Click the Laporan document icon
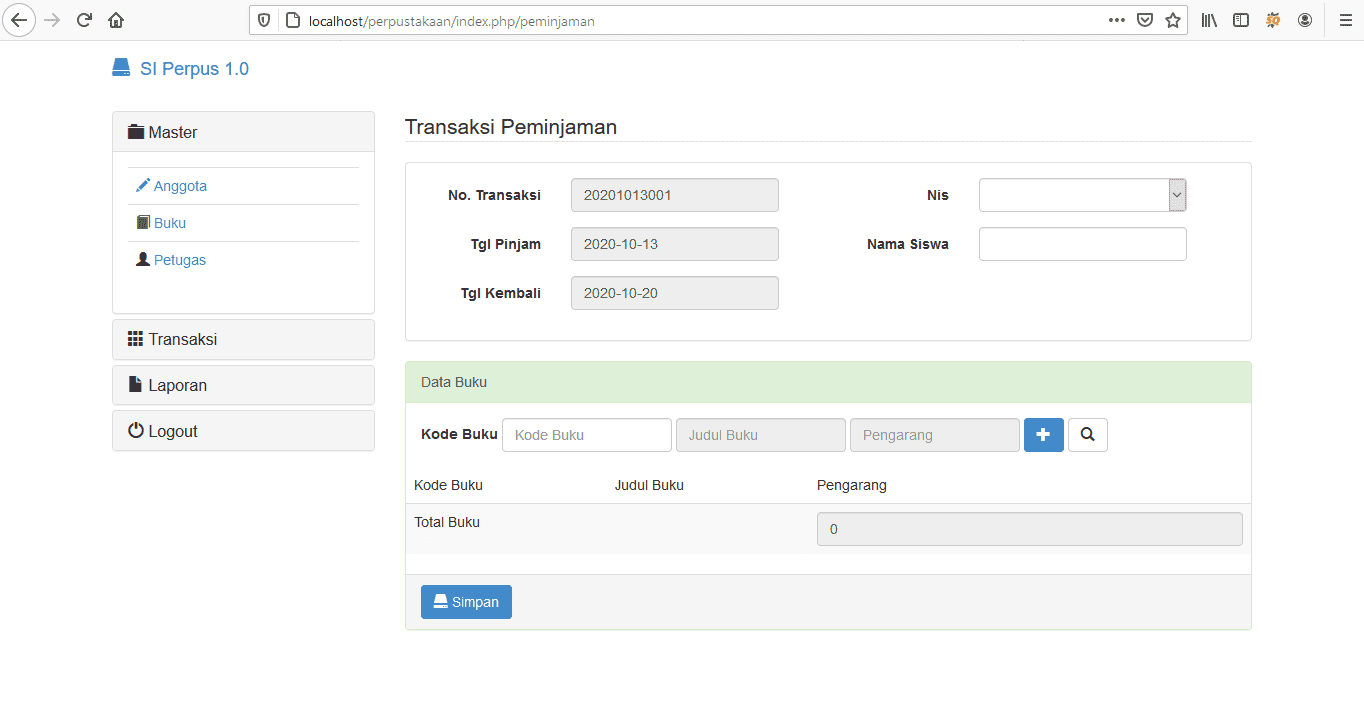 137,385
